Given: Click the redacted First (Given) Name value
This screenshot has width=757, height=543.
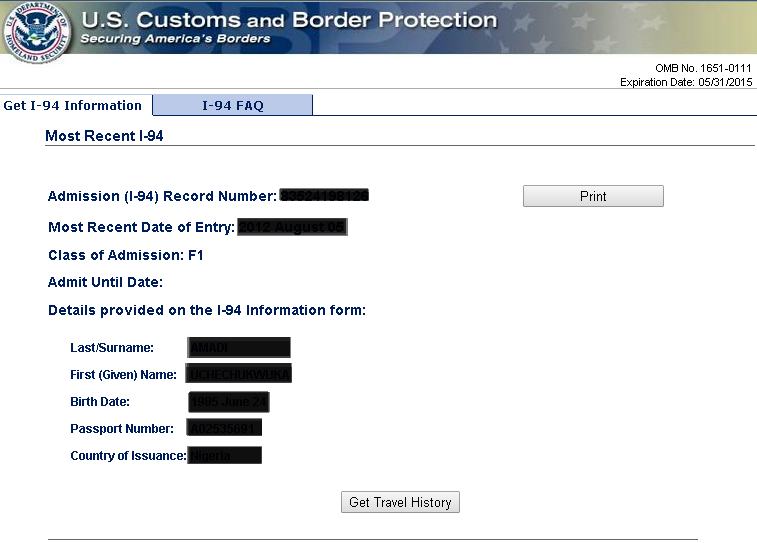Looking at the screenshot, I should 239,374.
